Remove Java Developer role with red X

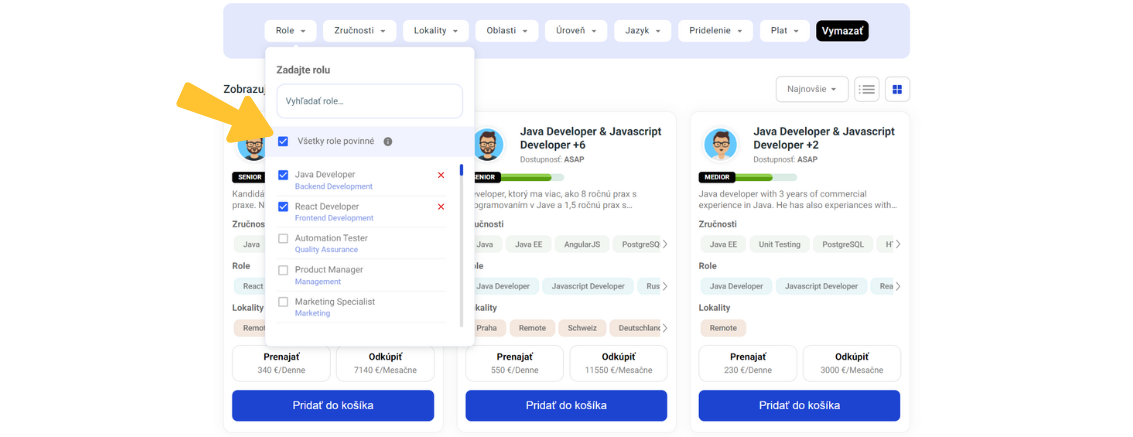[441, 175]
